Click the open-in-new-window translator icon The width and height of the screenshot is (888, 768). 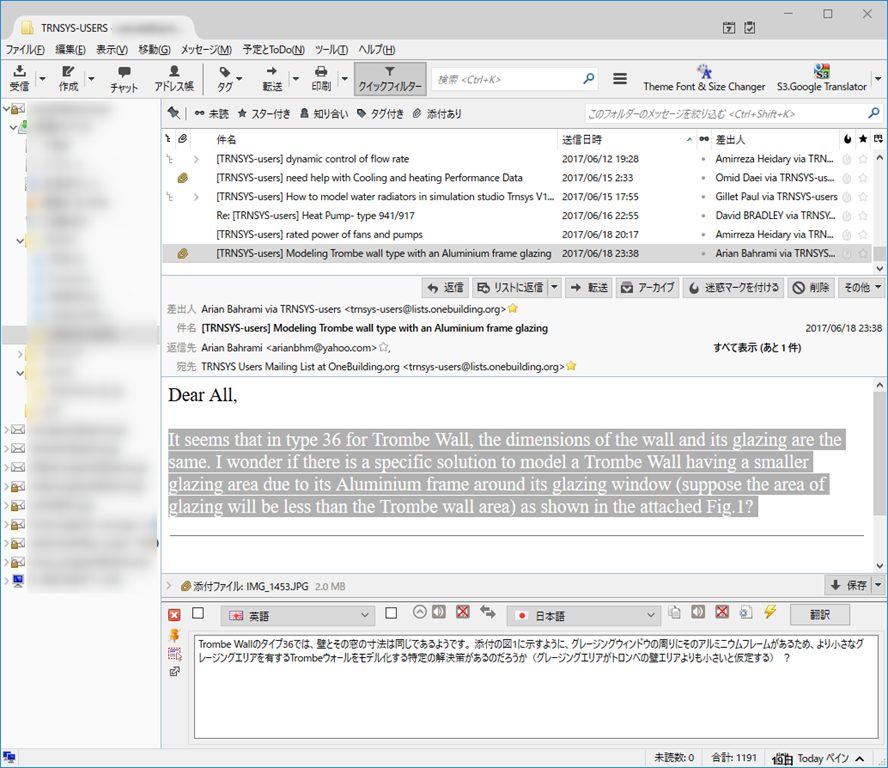click(174, 672)
